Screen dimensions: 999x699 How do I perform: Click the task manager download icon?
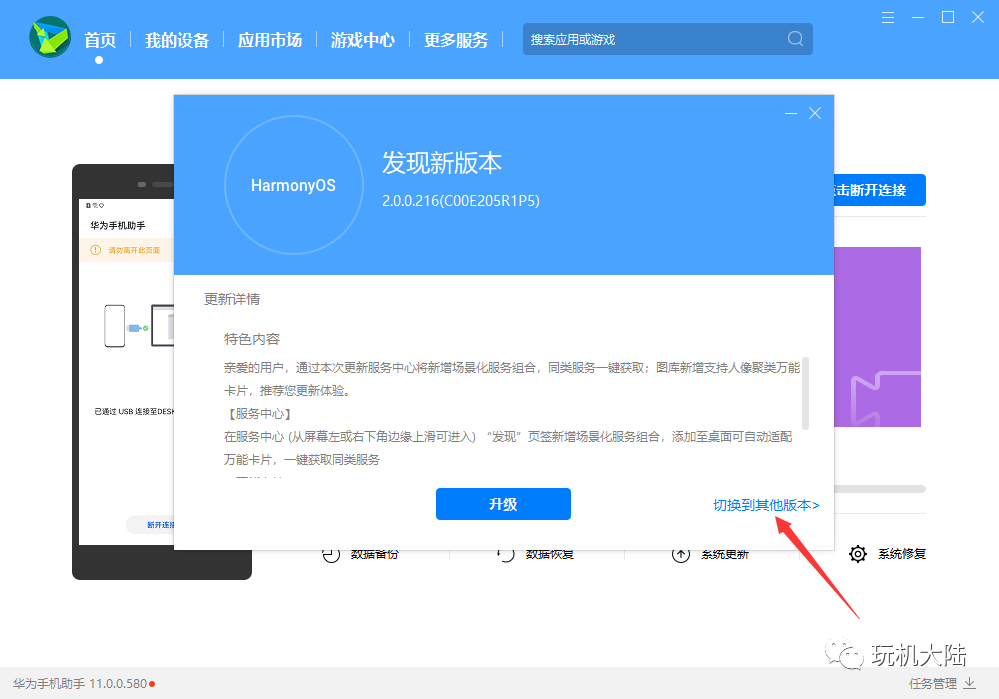coord(969,683)
